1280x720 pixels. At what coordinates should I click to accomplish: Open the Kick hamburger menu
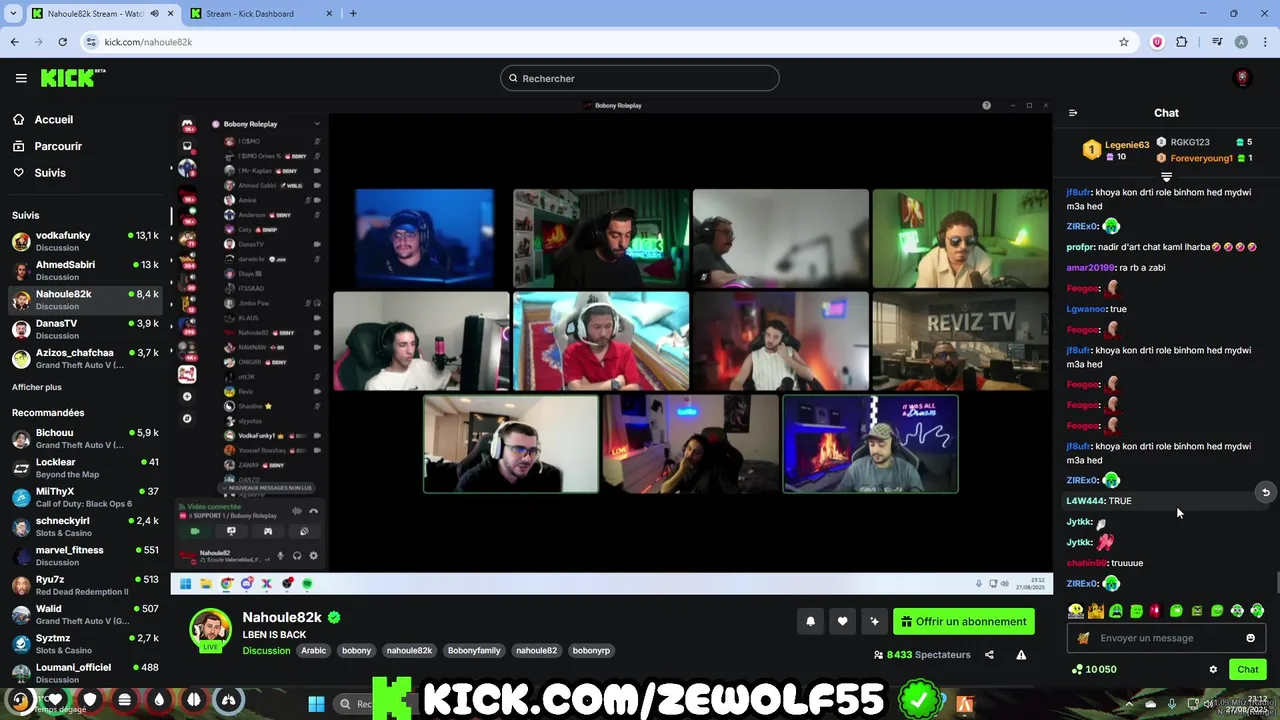tap(21, 78)
